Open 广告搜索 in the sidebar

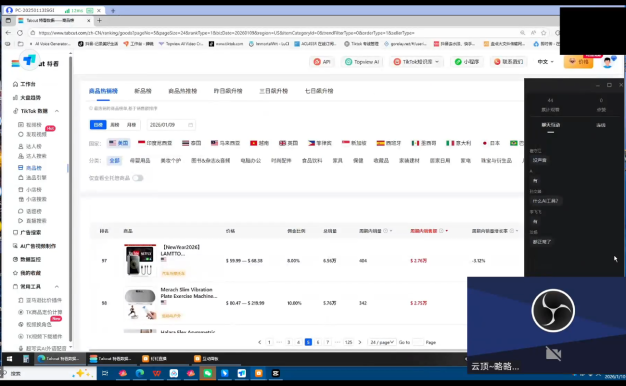click(27, 232)
